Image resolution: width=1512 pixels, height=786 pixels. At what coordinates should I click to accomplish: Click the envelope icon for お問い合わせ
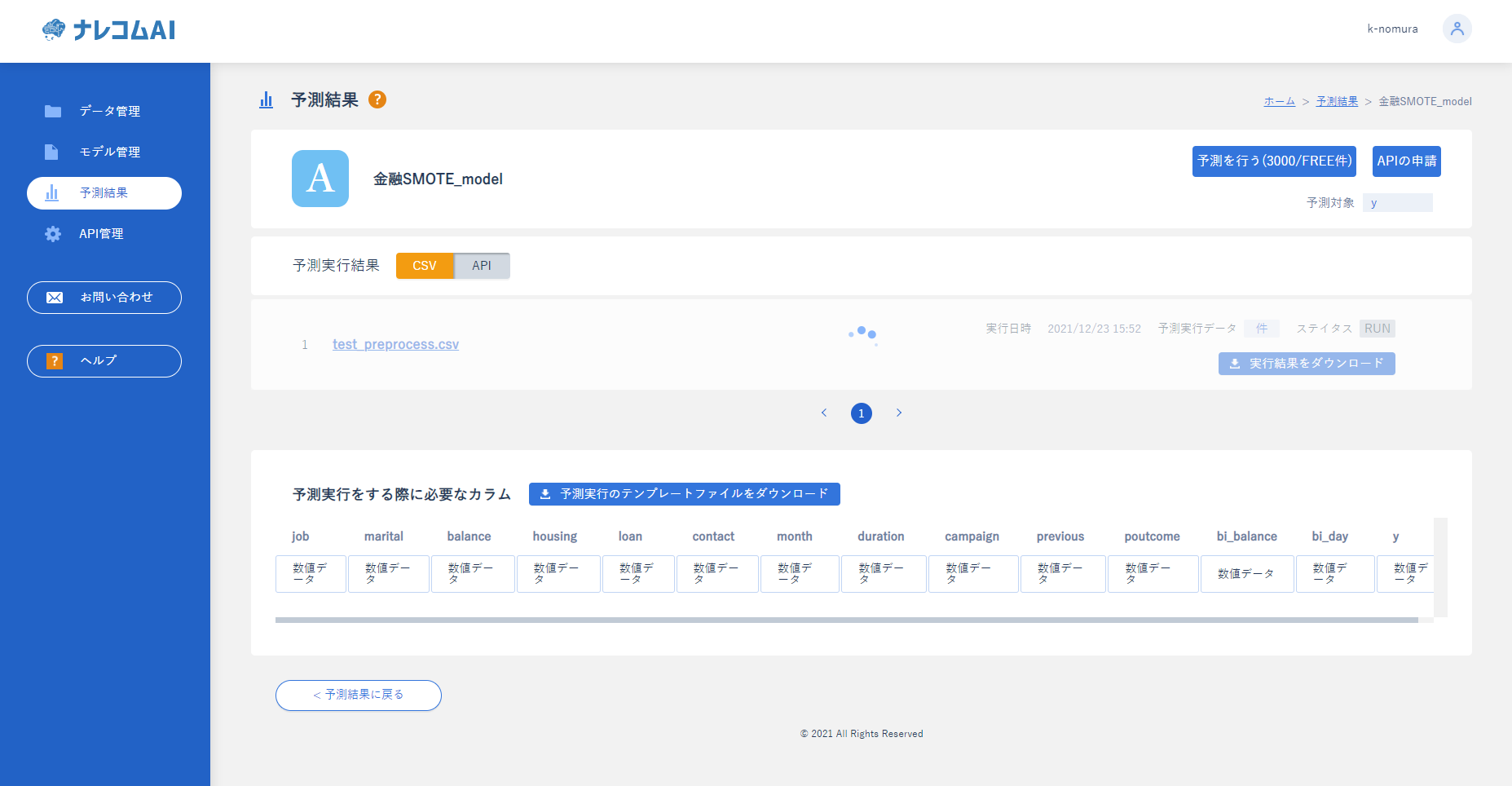55,298
